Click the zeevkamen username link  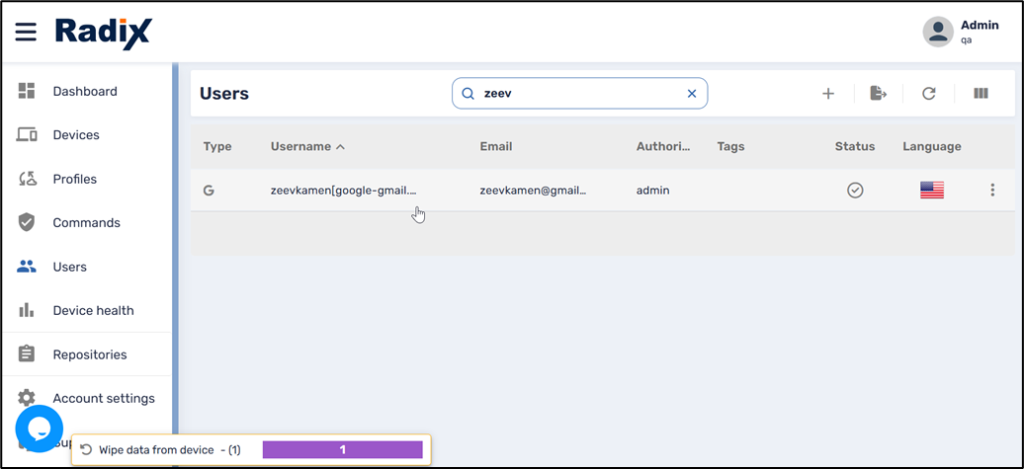click(343, 190)
